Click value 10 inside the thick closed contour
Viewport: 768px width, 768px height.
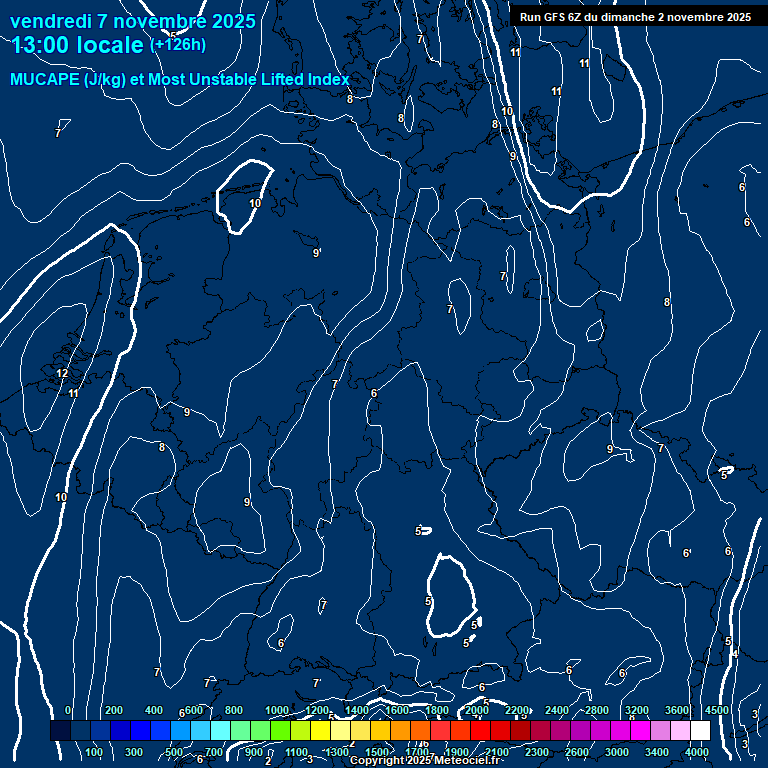click(254, 203)
